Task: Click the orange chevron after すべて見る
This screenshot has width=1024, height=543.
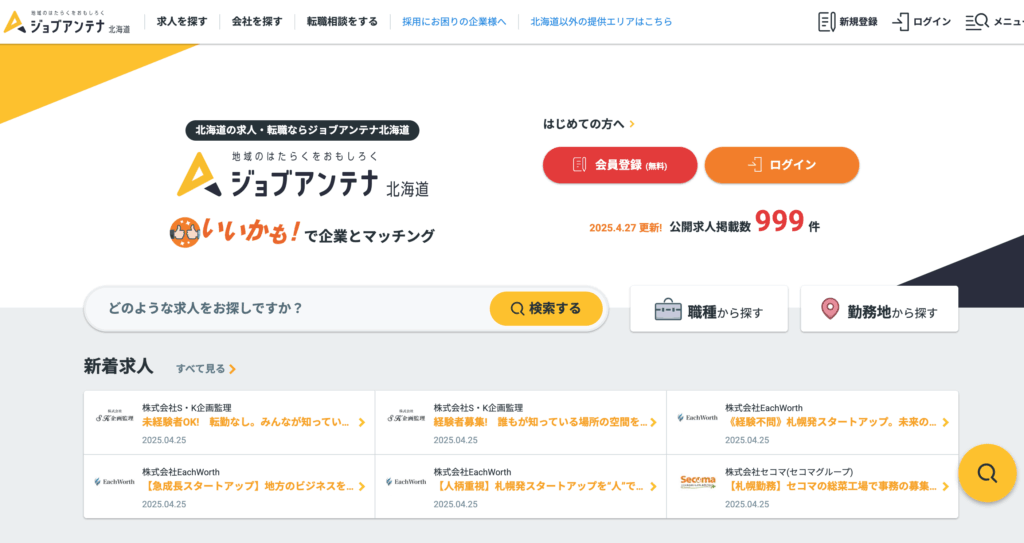Action: (x=232, y=369)
